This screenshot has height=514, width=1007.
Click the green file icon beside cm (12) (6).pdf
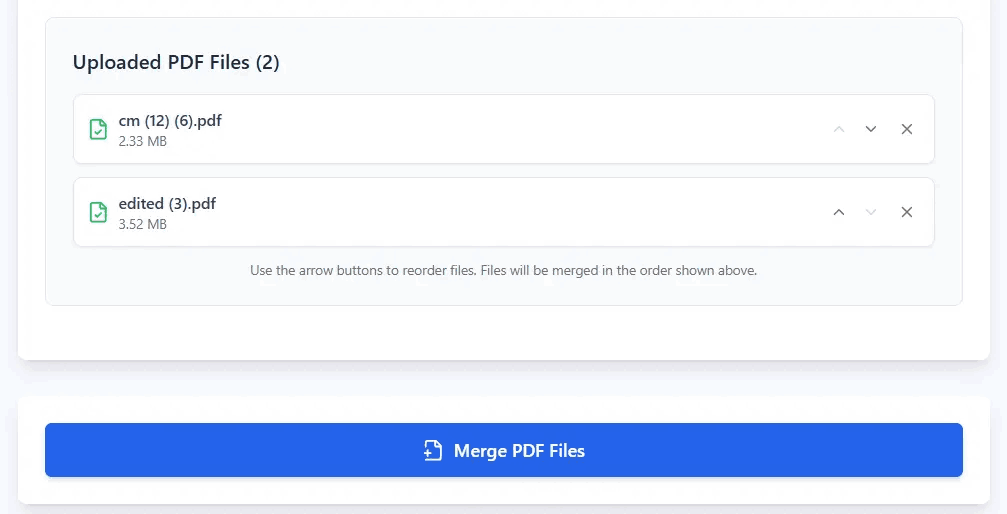[x=98, y=129]
